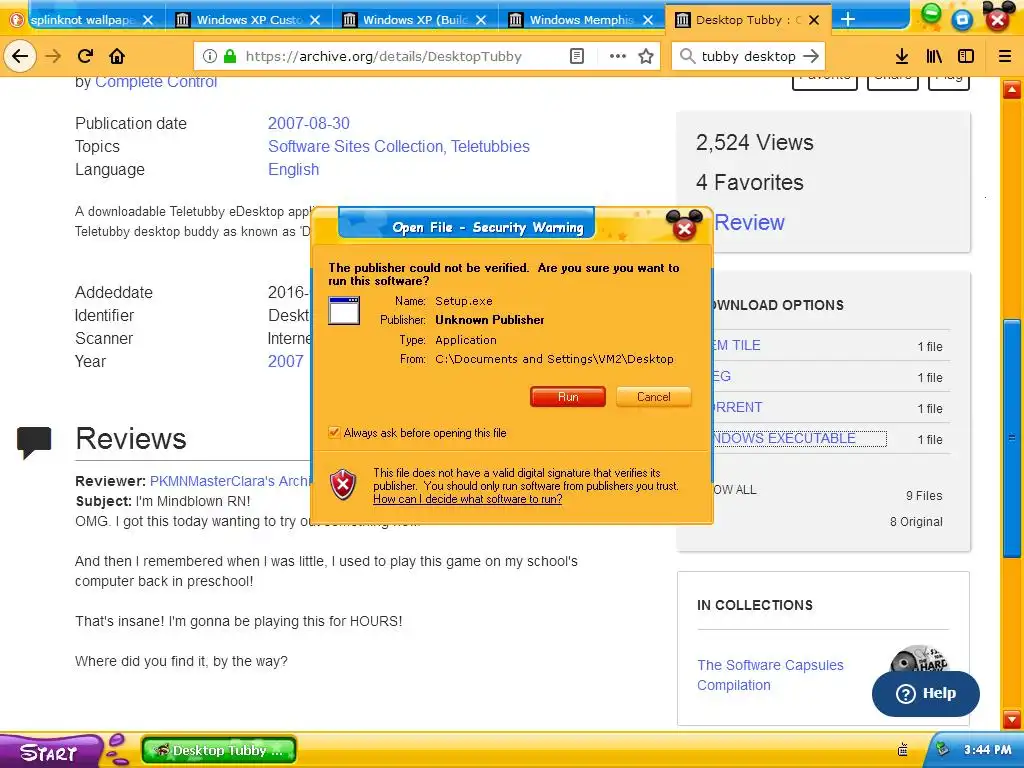Screen dimensions: 1024x768
Task: Switch to the Windows Memphis tab
Action: click(x=582, y=20)
